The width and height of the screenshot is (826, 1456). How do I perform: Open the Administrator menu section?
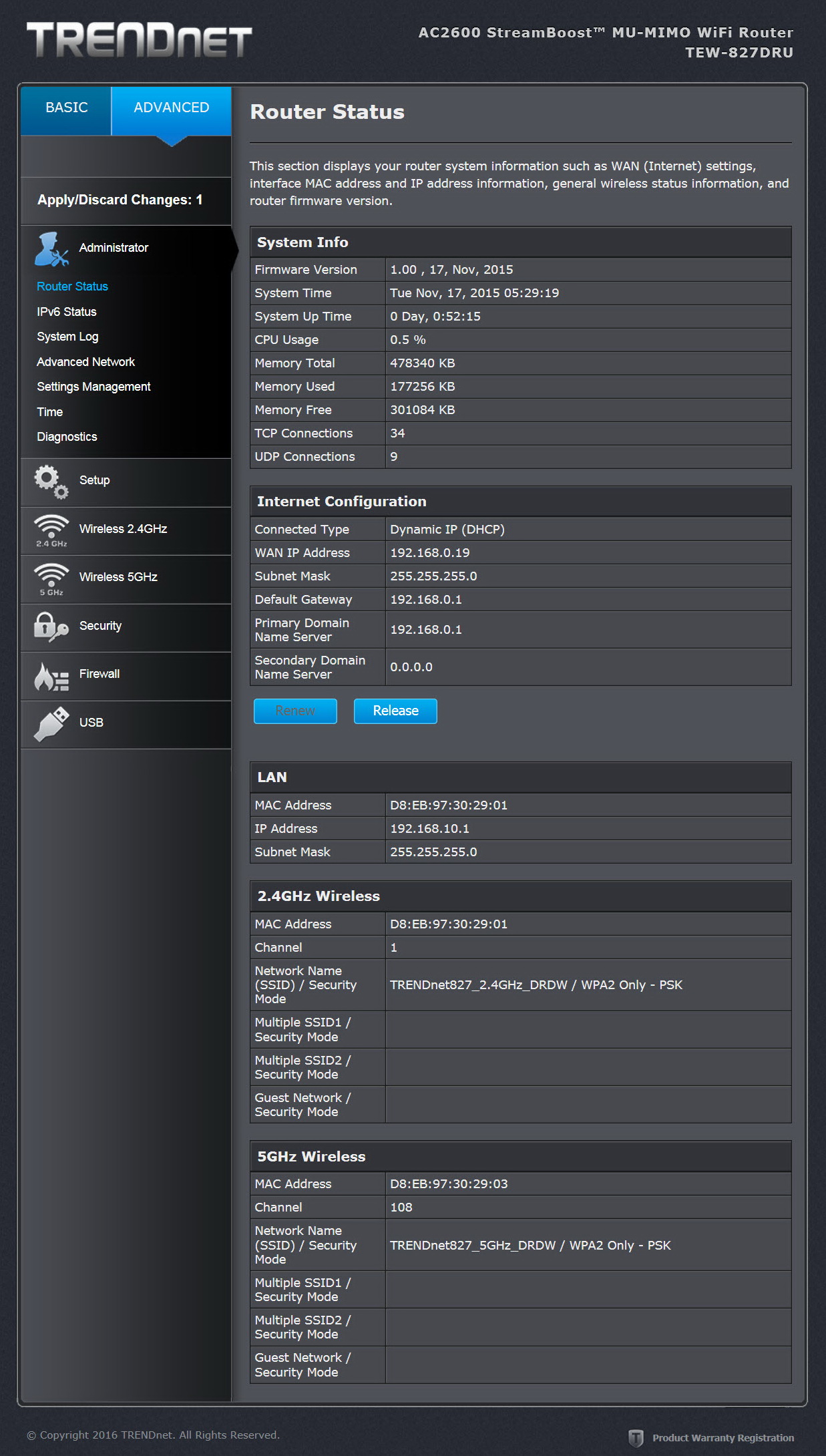[x=127, y=248]
